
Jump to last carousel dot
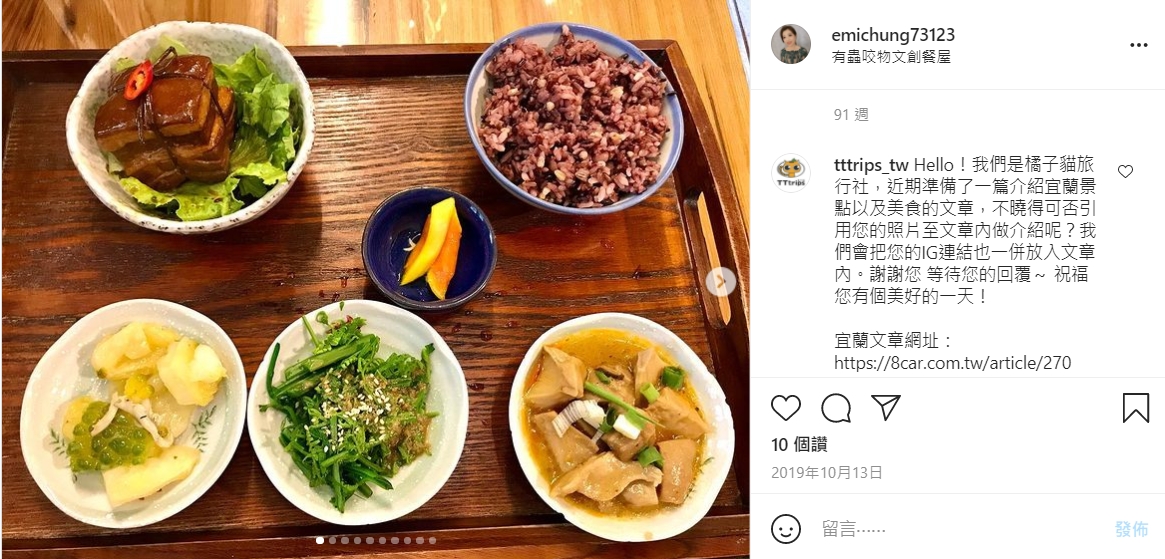(x=432, y=540)
